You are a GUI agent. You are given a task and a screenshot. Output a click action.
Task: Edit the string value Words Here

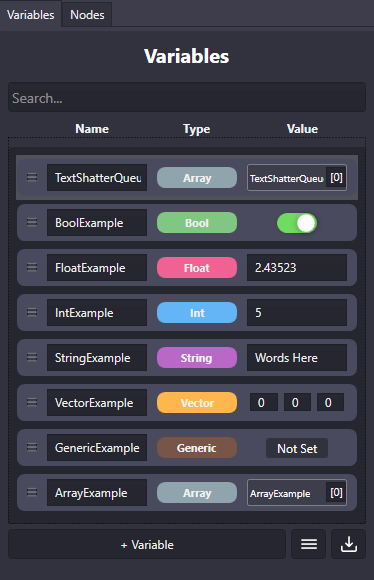(297, 358)
